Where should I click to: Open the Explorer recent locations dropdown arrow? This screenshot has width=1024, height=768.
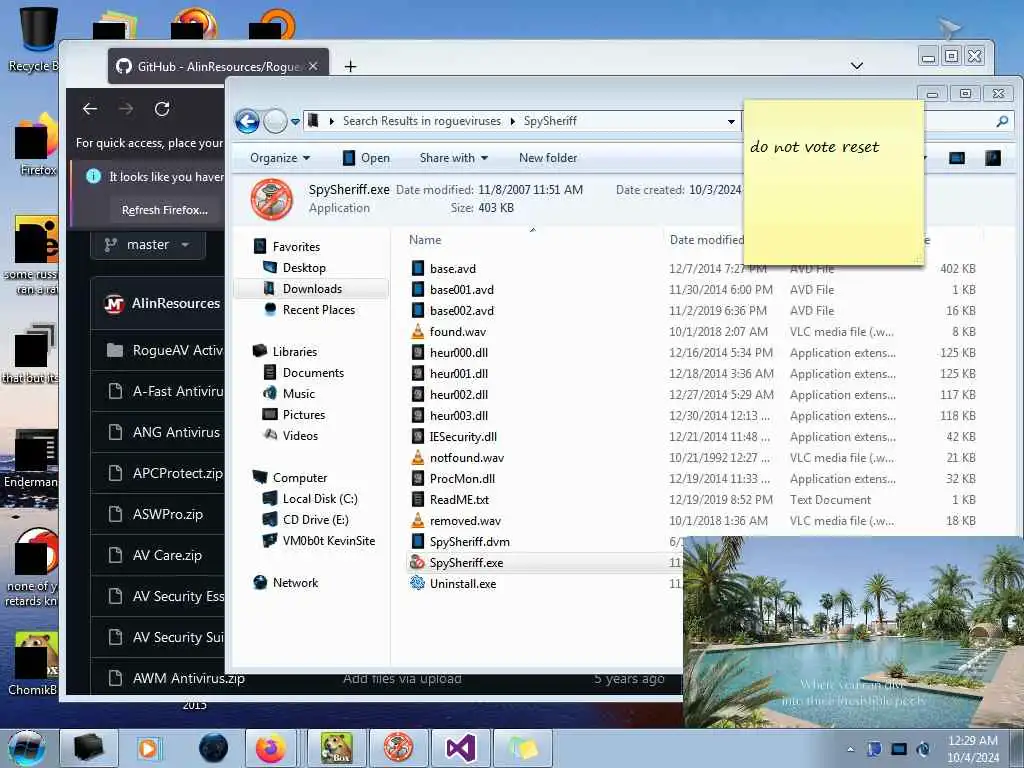295,121
